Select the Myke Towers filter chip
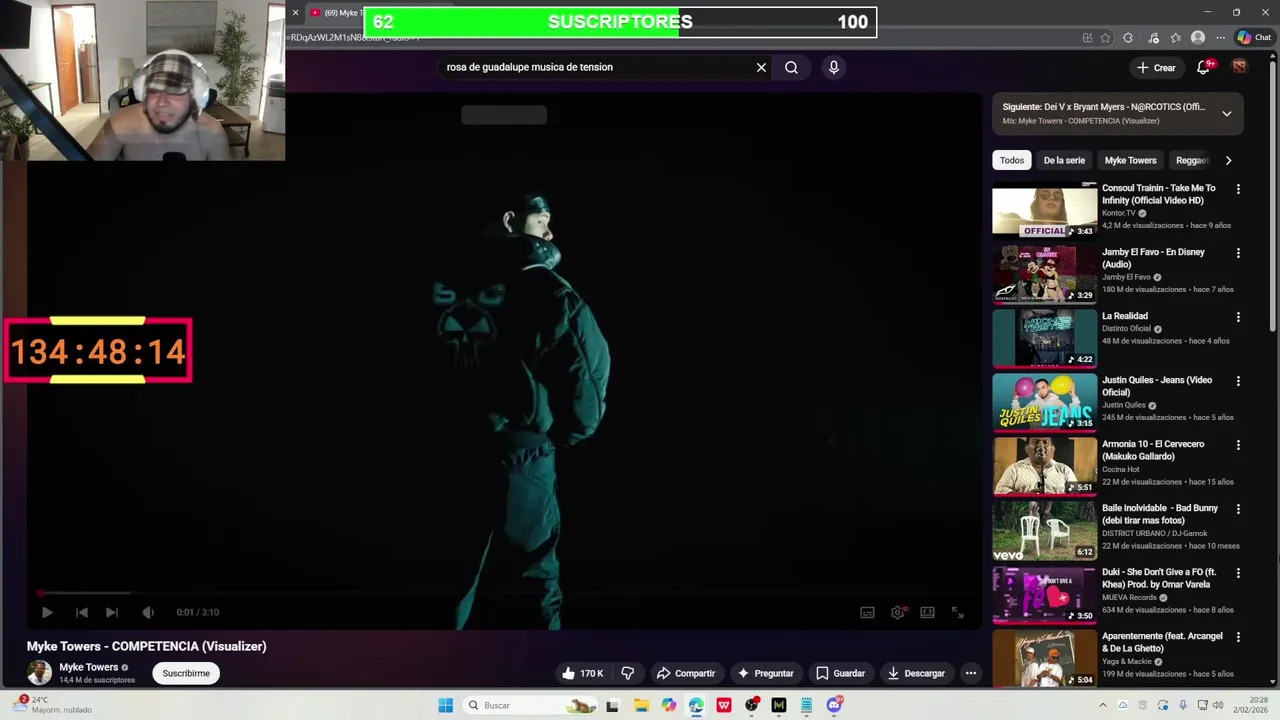The height and width of the screenshot is (720, 1280). tap(1130, 160)
